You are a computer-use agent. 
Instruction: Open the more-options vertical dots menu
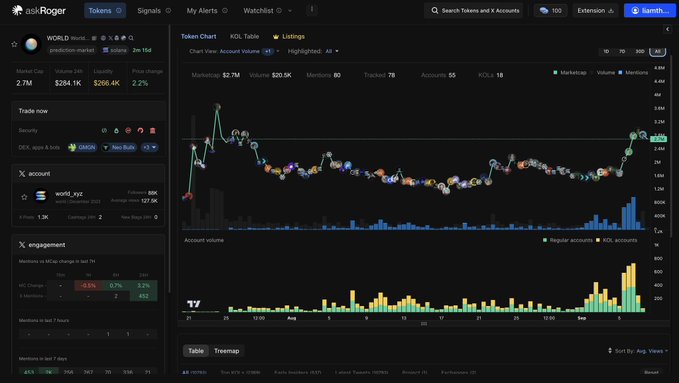pyautogui.click(x=312, y=10)
